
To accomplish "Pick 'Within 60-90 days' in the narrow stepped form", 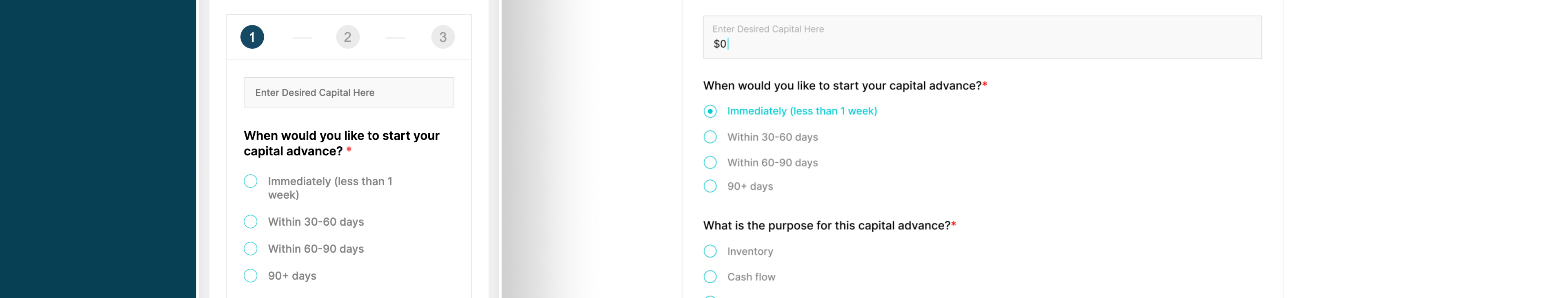I will click(x=251, y=249).
